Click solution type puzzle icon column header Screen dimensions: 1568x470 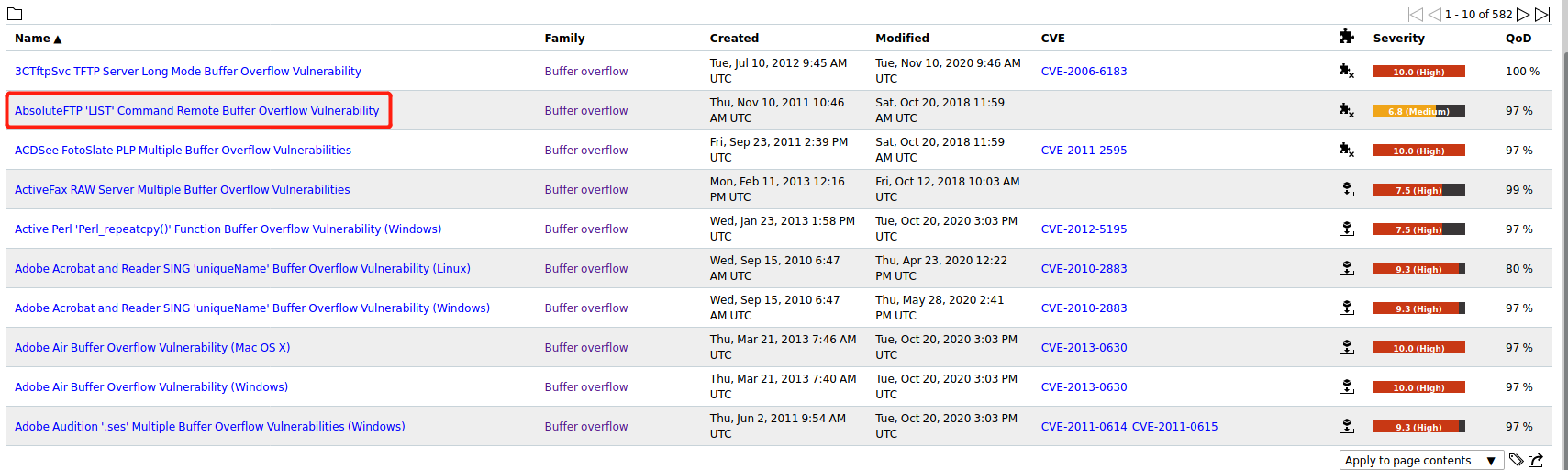[x=1346, y=37]
